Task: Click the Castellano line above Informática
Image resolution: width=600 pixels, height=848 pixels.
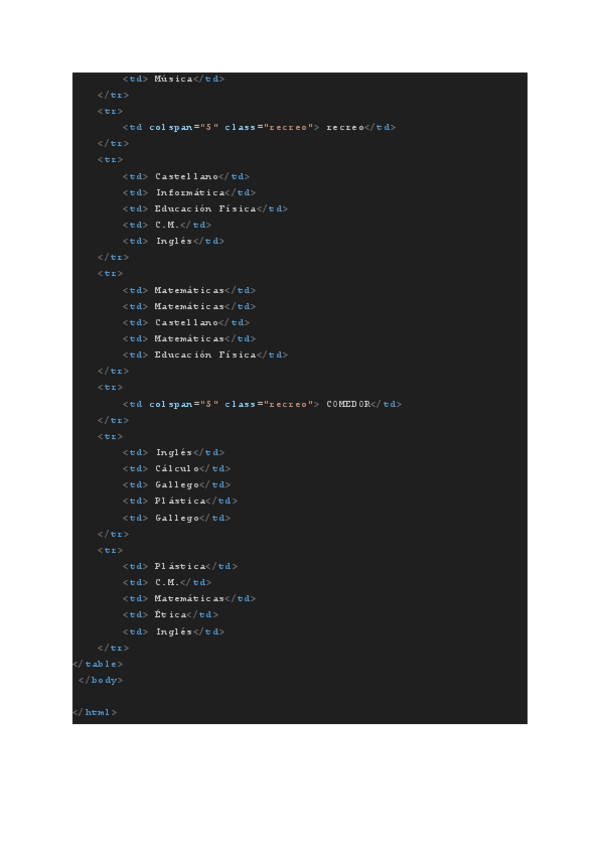Action: point(186,176)
